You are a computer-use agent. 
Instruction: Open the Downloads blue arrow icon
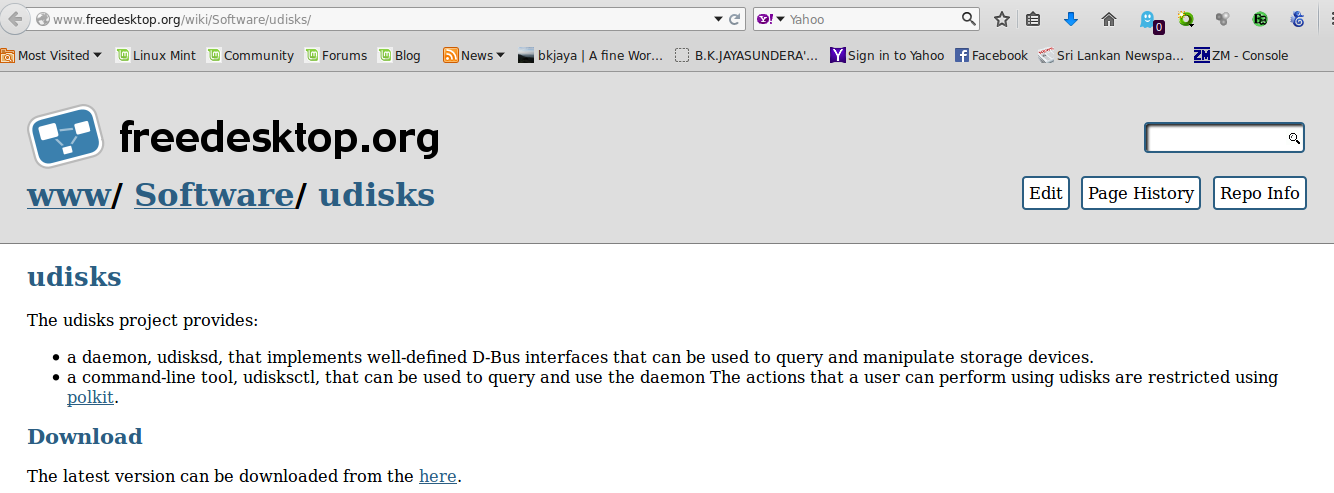click(1070, 19)
